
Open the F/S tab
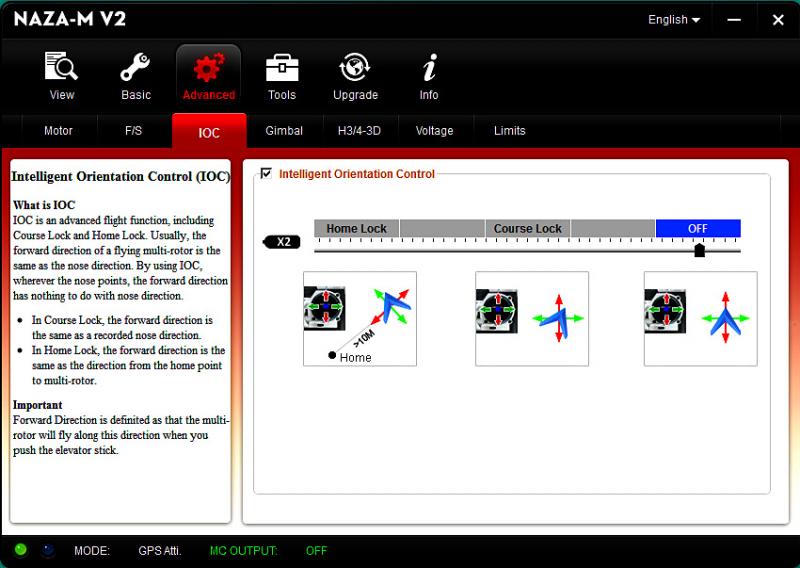pos(134,131)
